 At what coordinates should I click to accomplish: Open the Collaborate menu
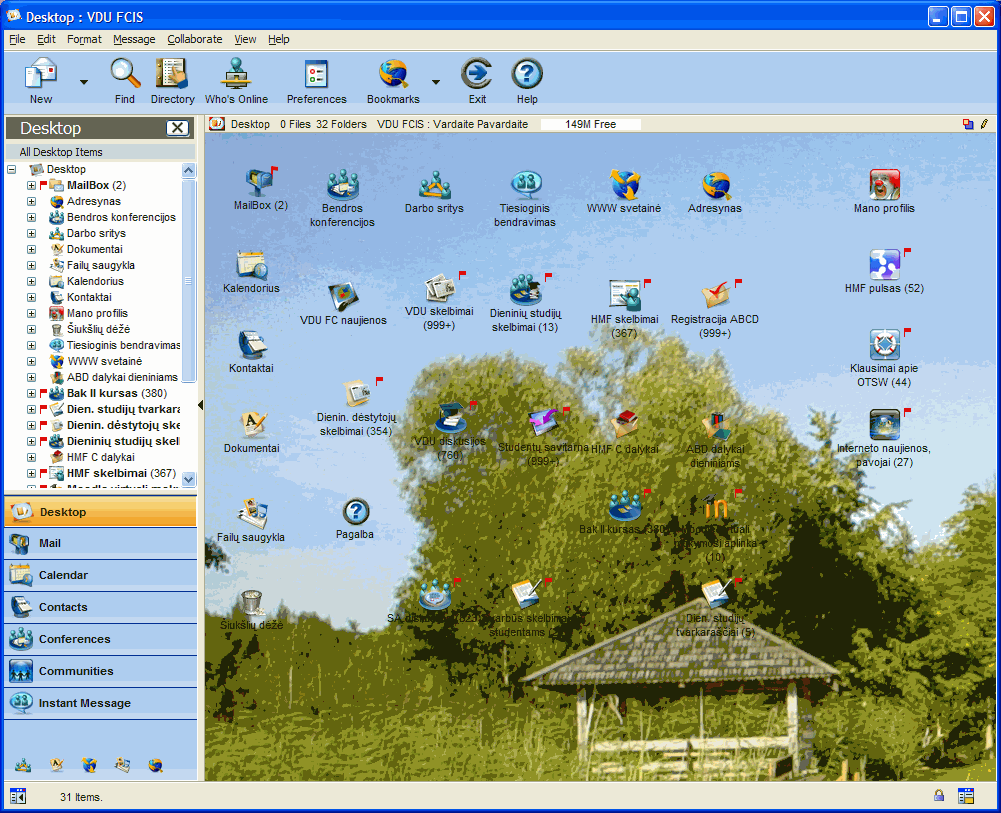[194, 39]
